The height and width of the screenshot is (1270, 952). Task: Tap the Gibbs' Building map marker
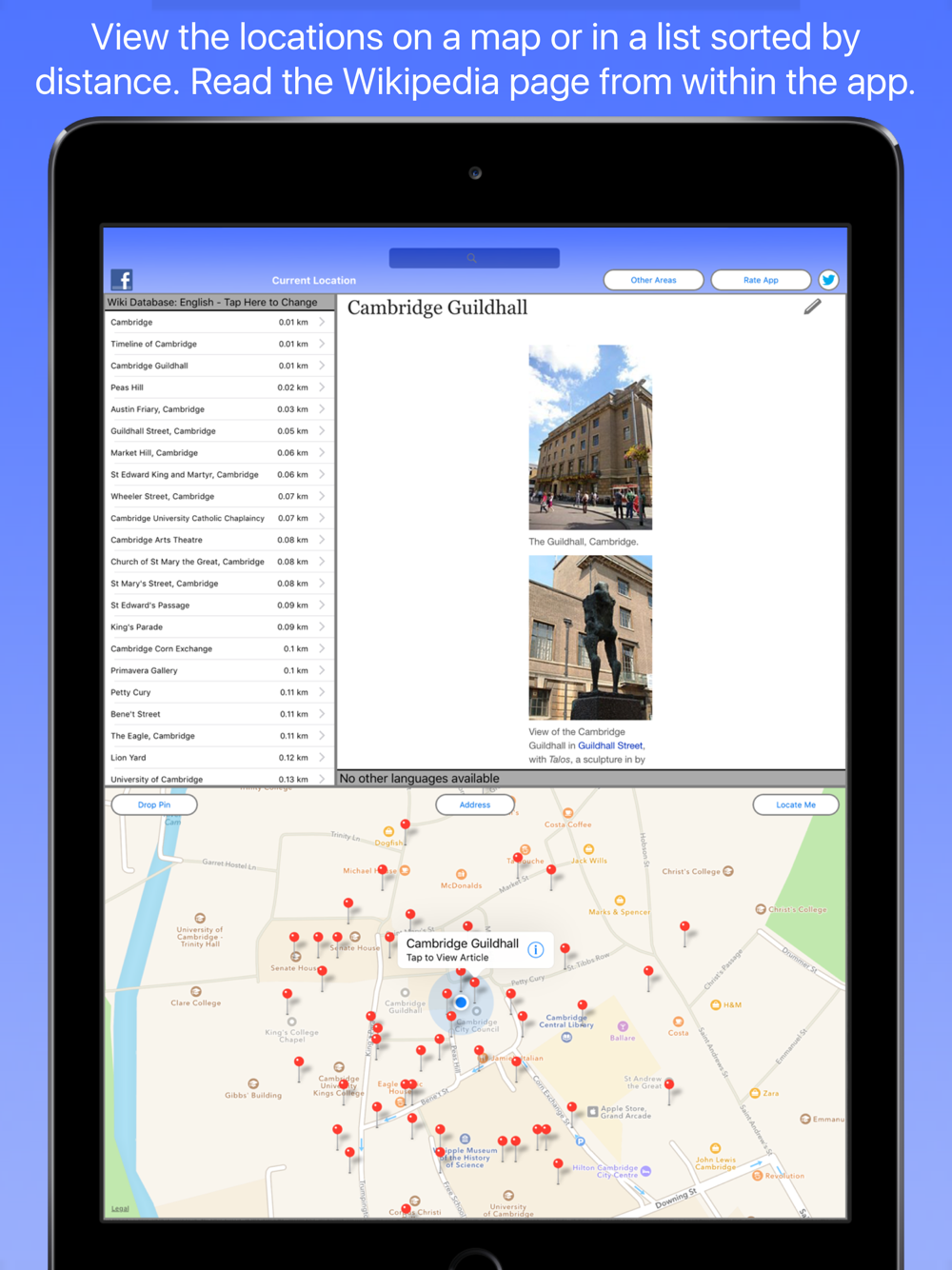tap(253, 1083)
